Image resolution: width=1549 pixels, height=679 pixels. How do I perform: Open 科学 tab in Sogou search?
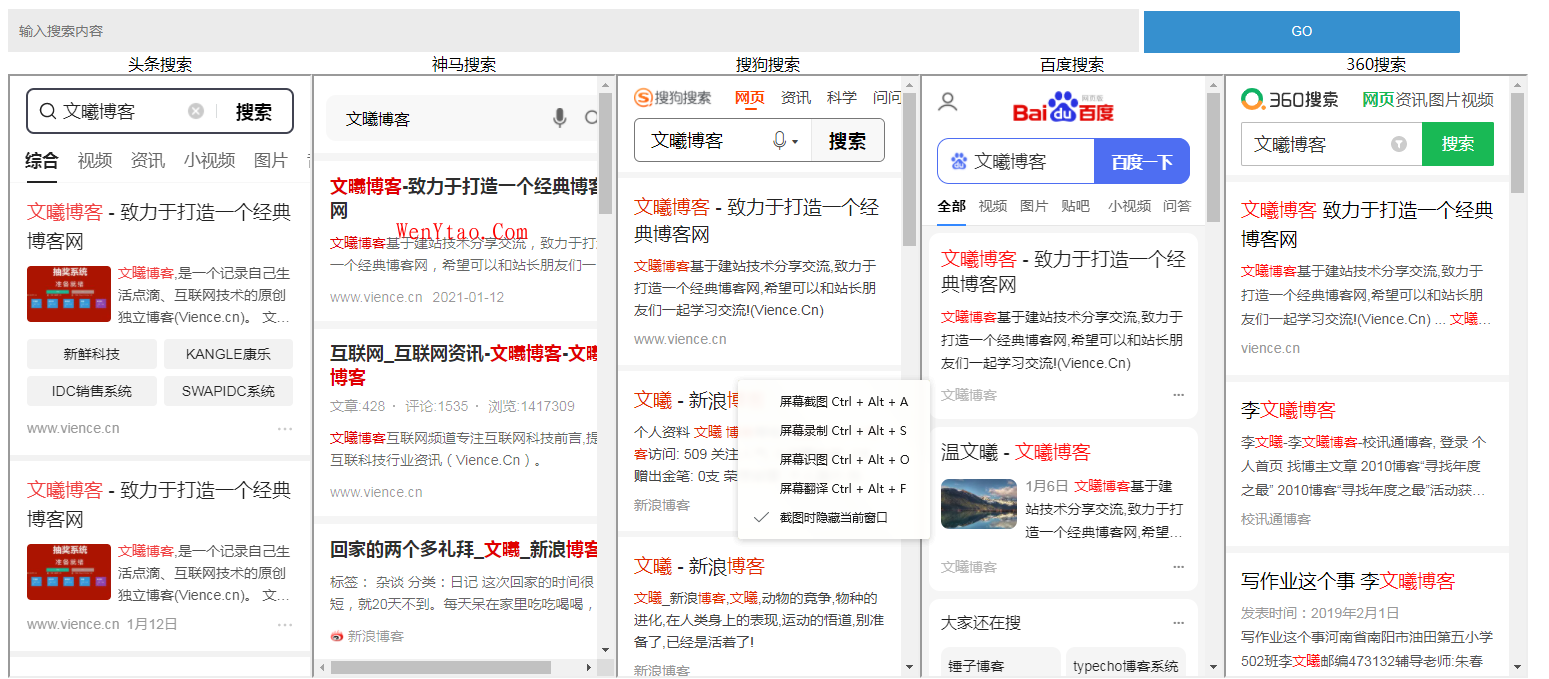click(842, 97)
